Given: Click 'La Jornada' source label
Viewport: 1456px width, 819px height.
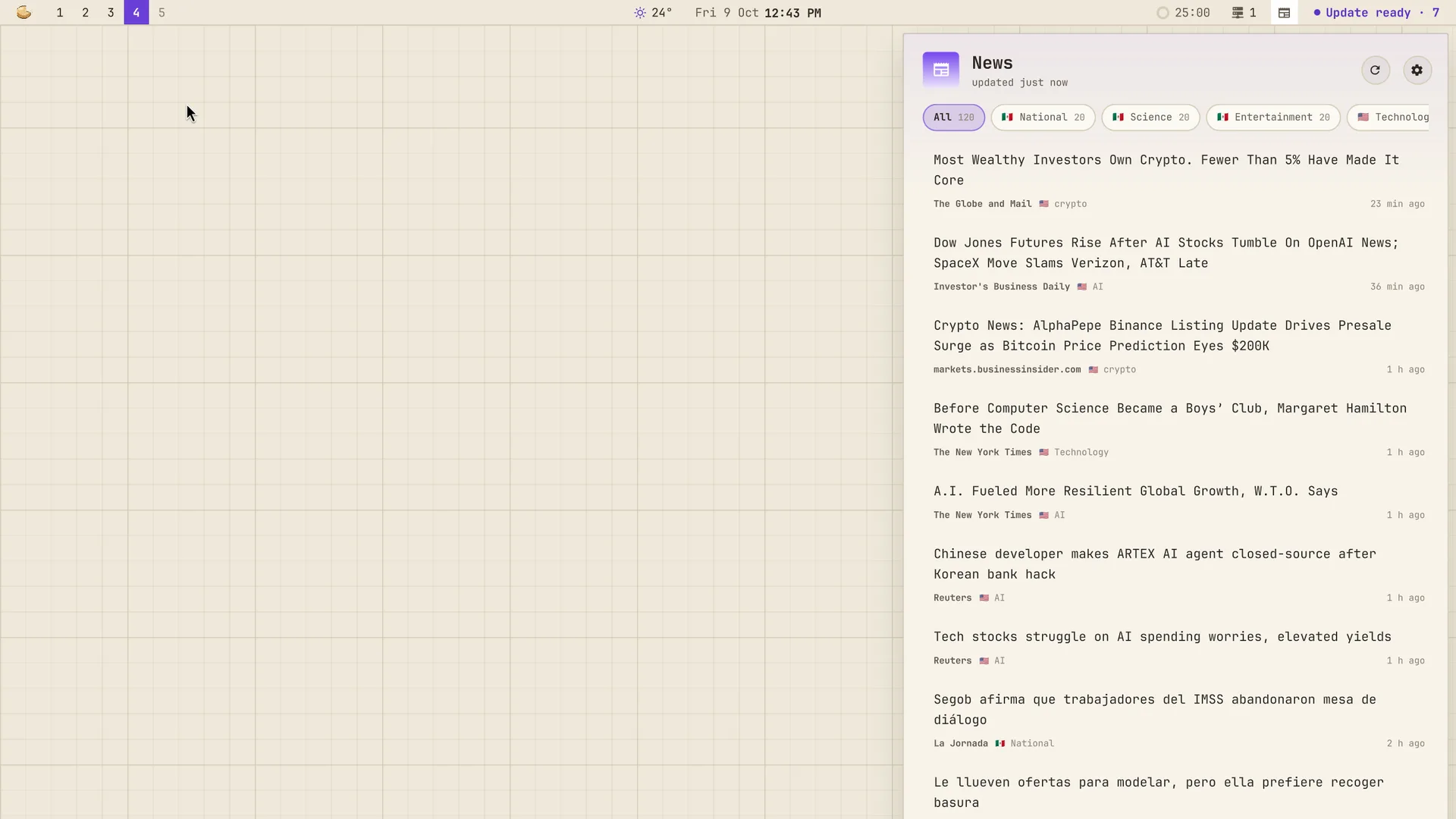Looking at the screenshot, I should click(x=960, y=743).
